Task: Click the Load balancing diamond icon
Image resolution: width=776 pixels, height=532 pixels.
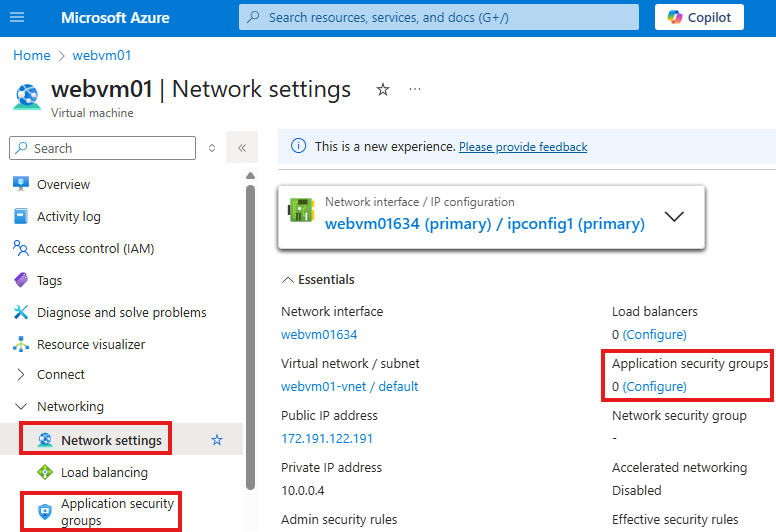Action: (x=45, y=472)
